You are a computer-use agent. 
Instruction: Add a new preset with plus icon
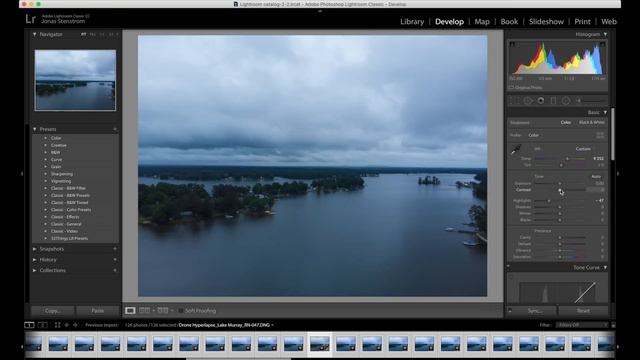click(x=115, y=129)
